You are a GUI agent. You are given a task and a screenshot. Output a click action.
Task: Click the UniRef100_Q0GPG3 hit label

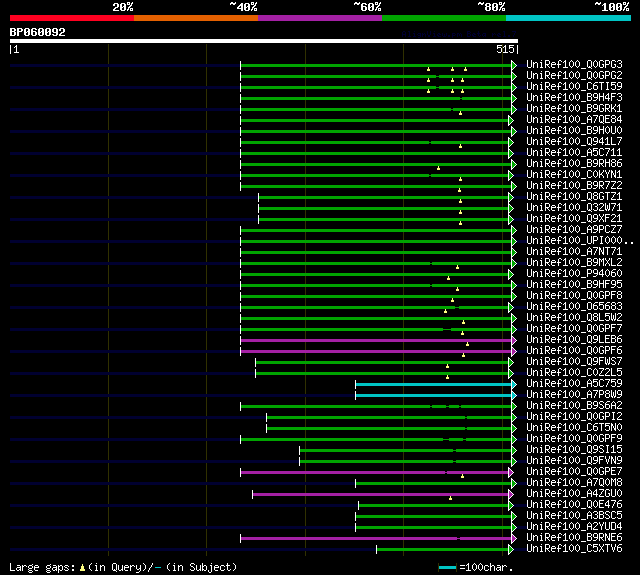574,64
